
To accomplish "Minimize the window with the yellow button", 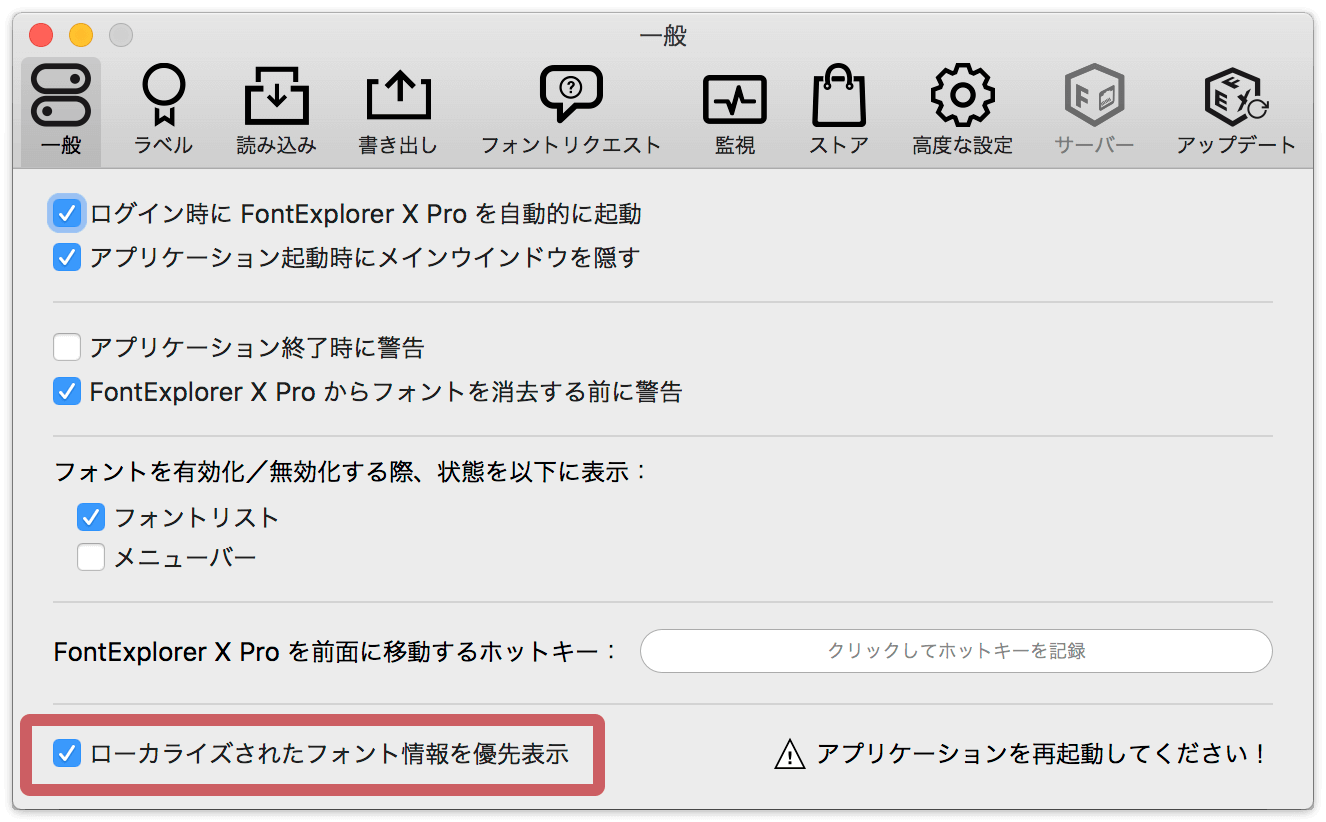I will [81, 35].
